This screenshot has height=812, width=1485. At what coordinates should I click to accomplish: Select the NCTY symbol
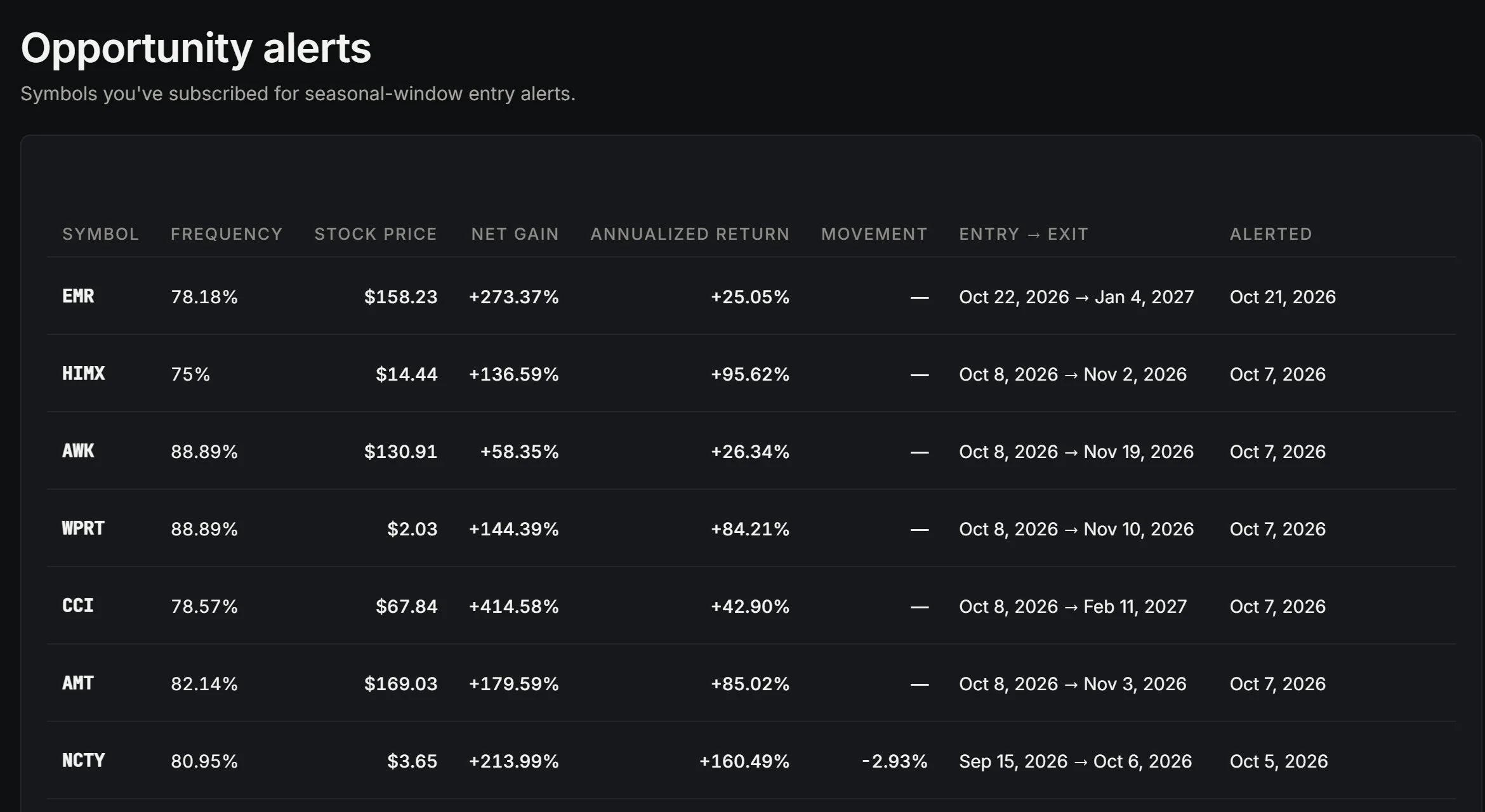[83, 761]
